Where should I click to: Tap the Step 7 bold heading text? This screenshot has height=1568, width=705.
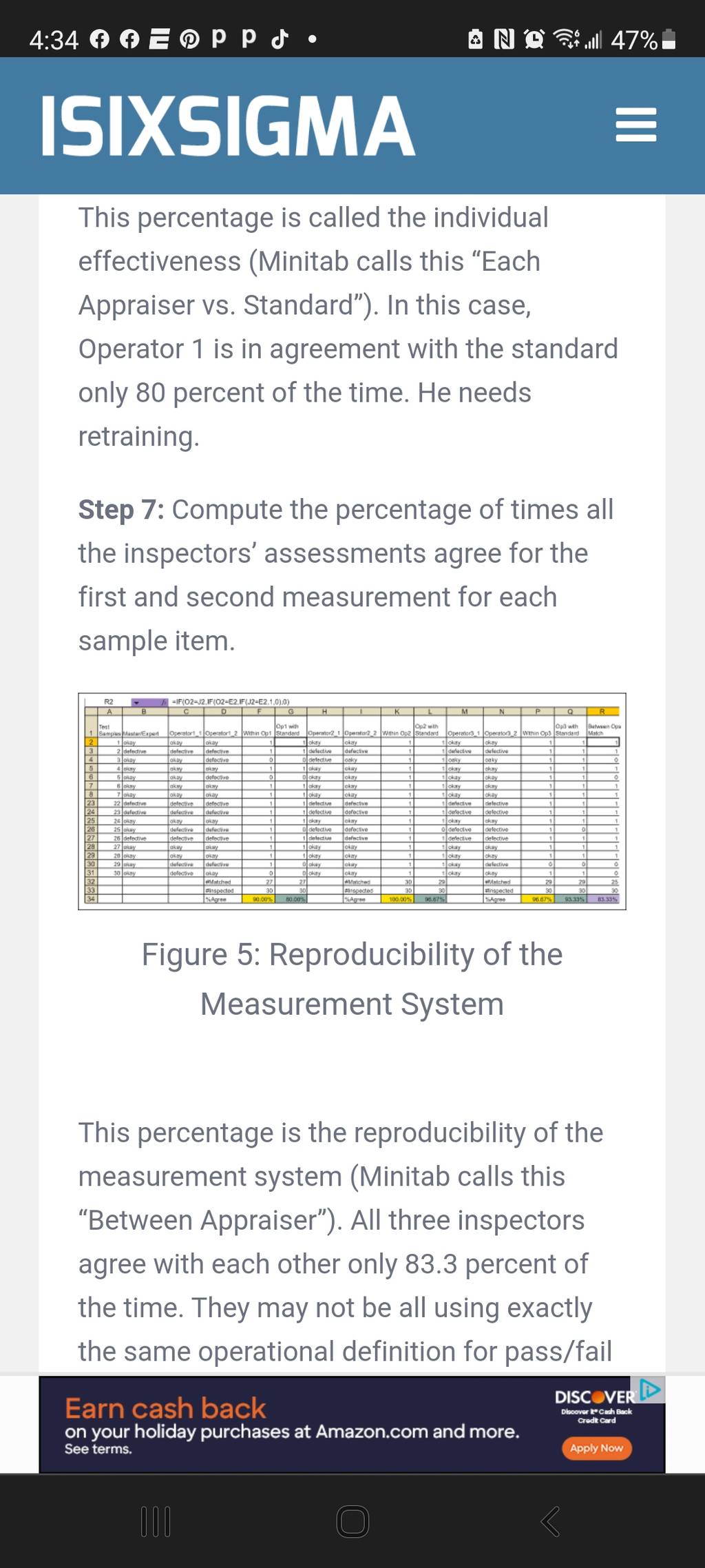[x=121, y=510]
